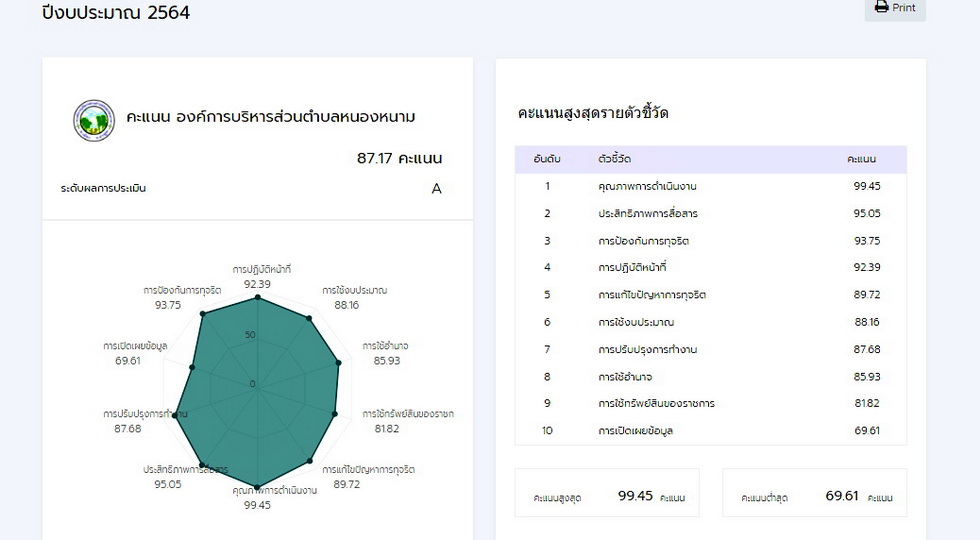Click the ปีงบประมาณ 2564 heading
Screen dimensions: 980x540
point(116,12)
